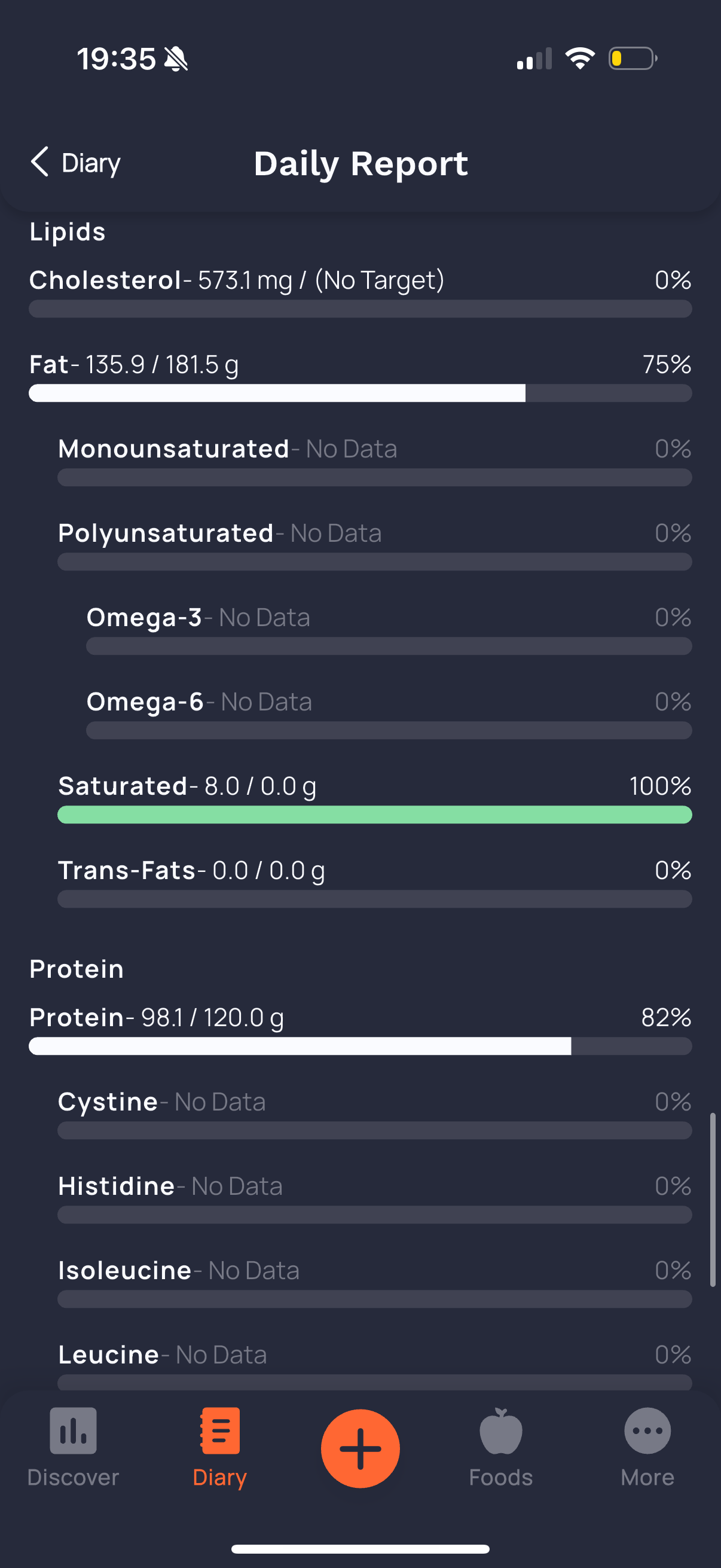
Task: Click the Fat 135.9 / 181.5 g label
Action: tap(134, 365)
